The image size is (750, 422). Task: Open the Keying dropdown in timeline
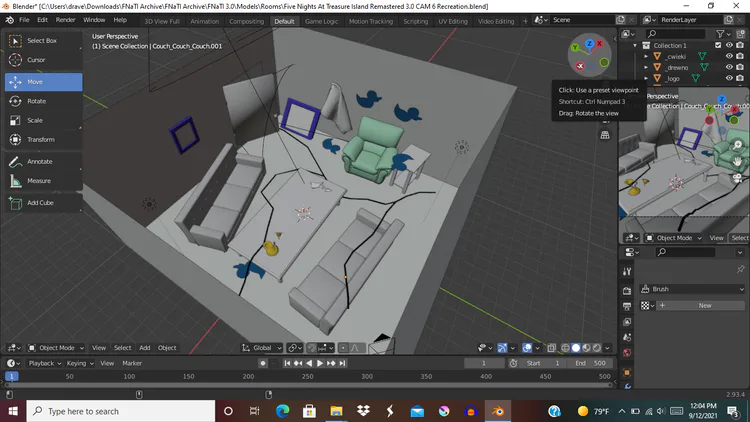[79, 363]
